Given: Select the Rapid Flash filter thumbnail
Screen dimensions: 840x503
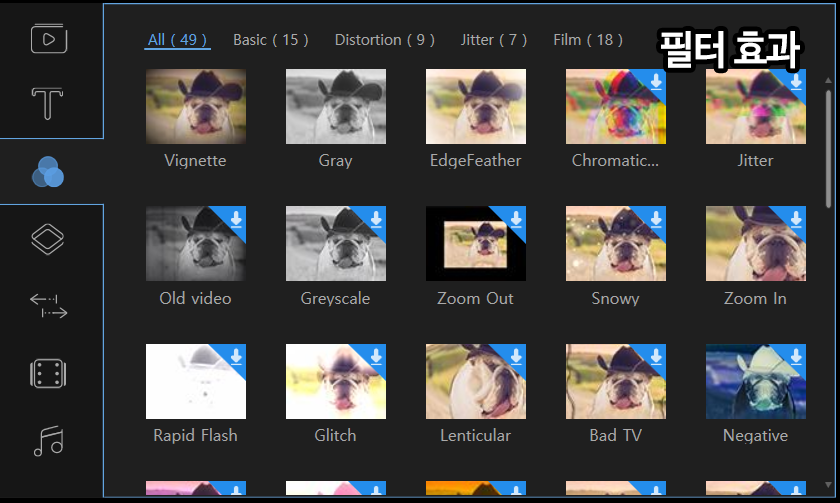Looking at the screenshot, I should click(x=196, y=381).
